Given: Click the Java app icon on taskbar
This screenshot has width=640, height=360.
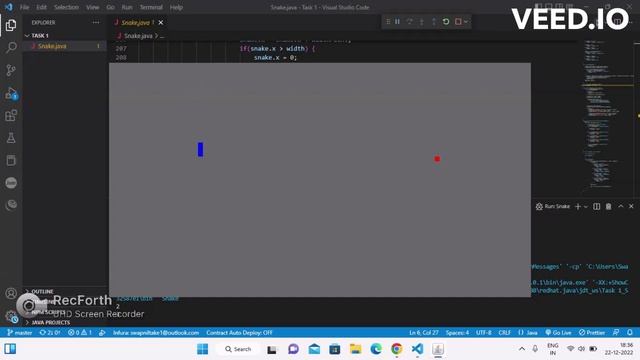Looking at the screenshot, I should [x=438, y=349].
